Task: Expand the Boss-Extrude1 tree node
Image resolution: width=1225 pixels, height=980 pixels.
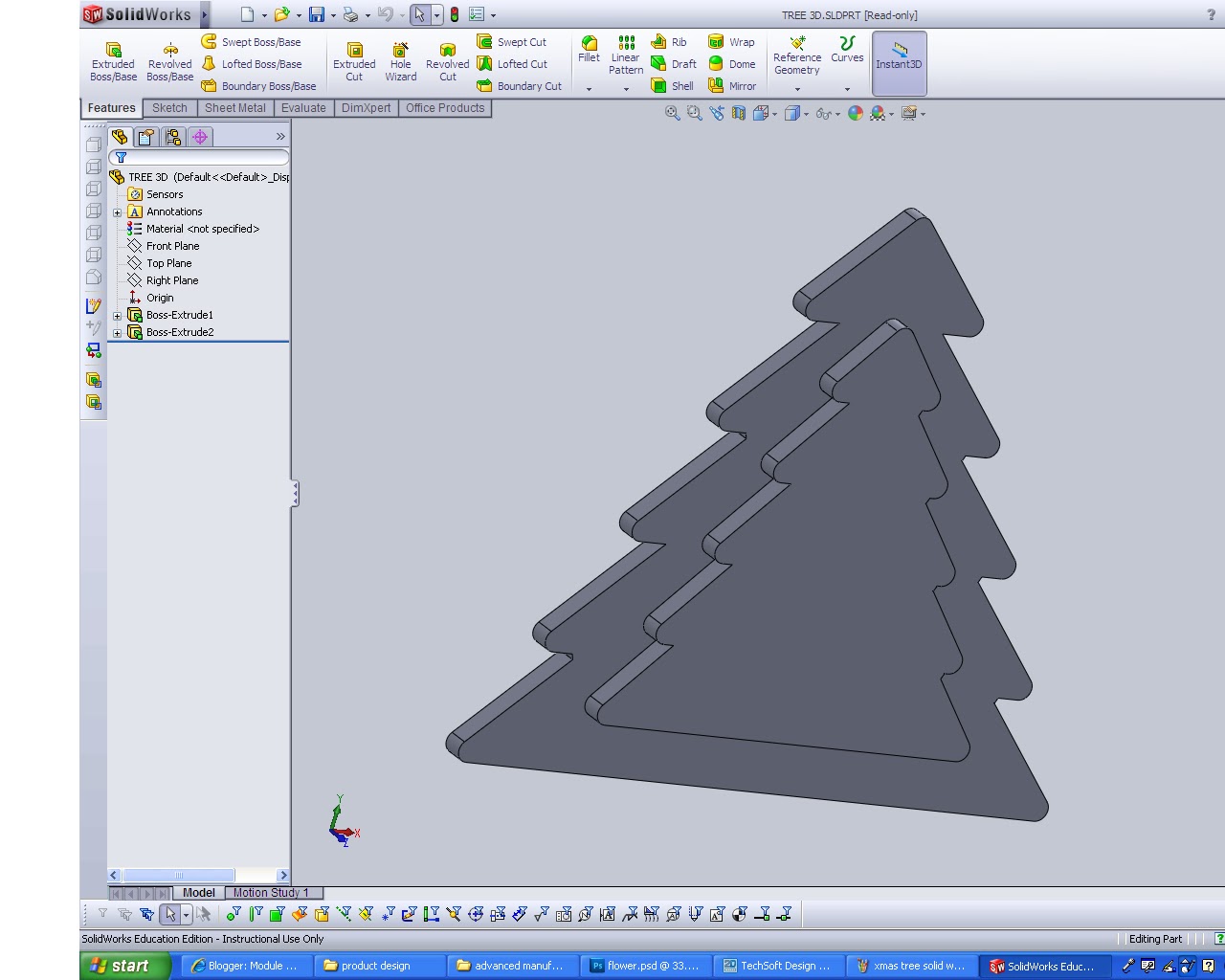Action: tap(117, 316)
